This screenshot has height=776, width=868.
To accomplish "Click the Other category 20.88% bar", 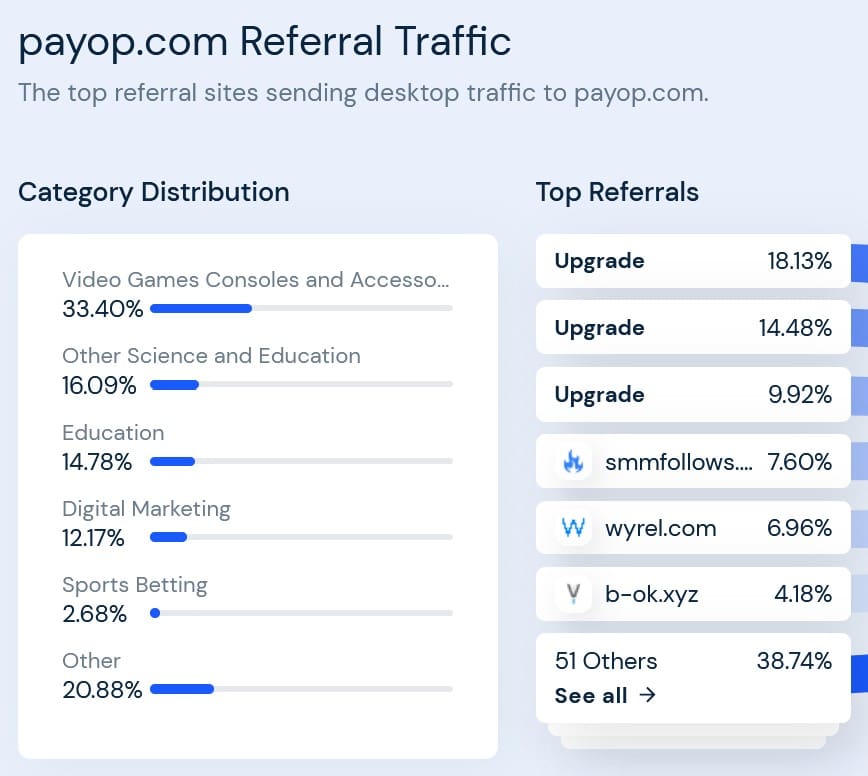I will coord(302,689).
